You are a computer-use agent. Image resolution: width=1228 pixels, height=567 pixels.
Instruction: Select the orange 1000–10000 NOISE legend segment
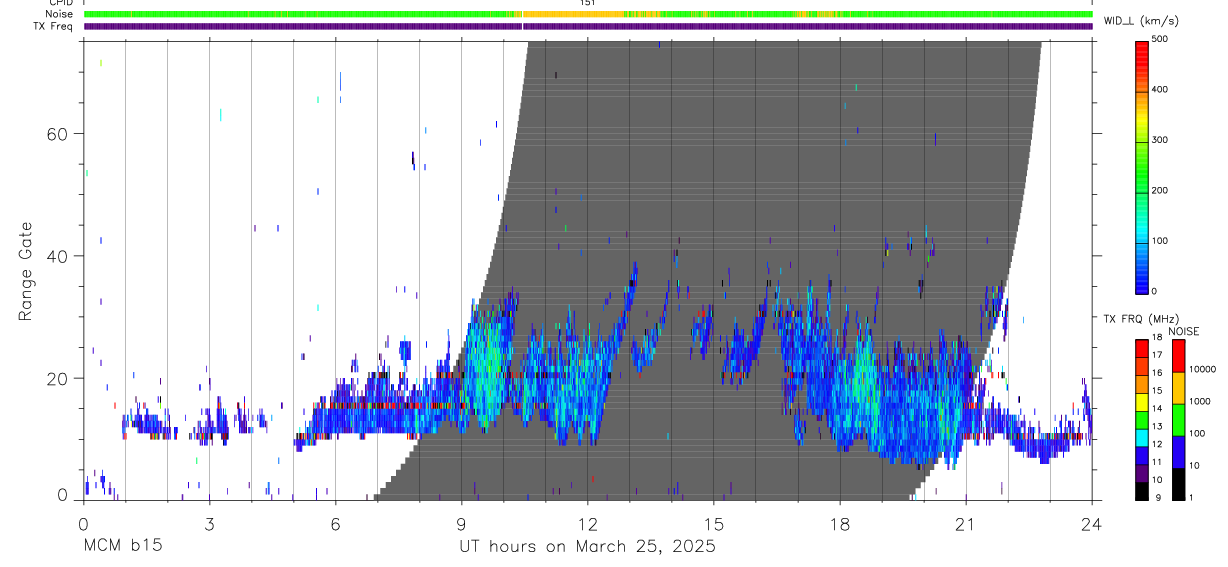pyautogui.click(x=1178, y=387)
